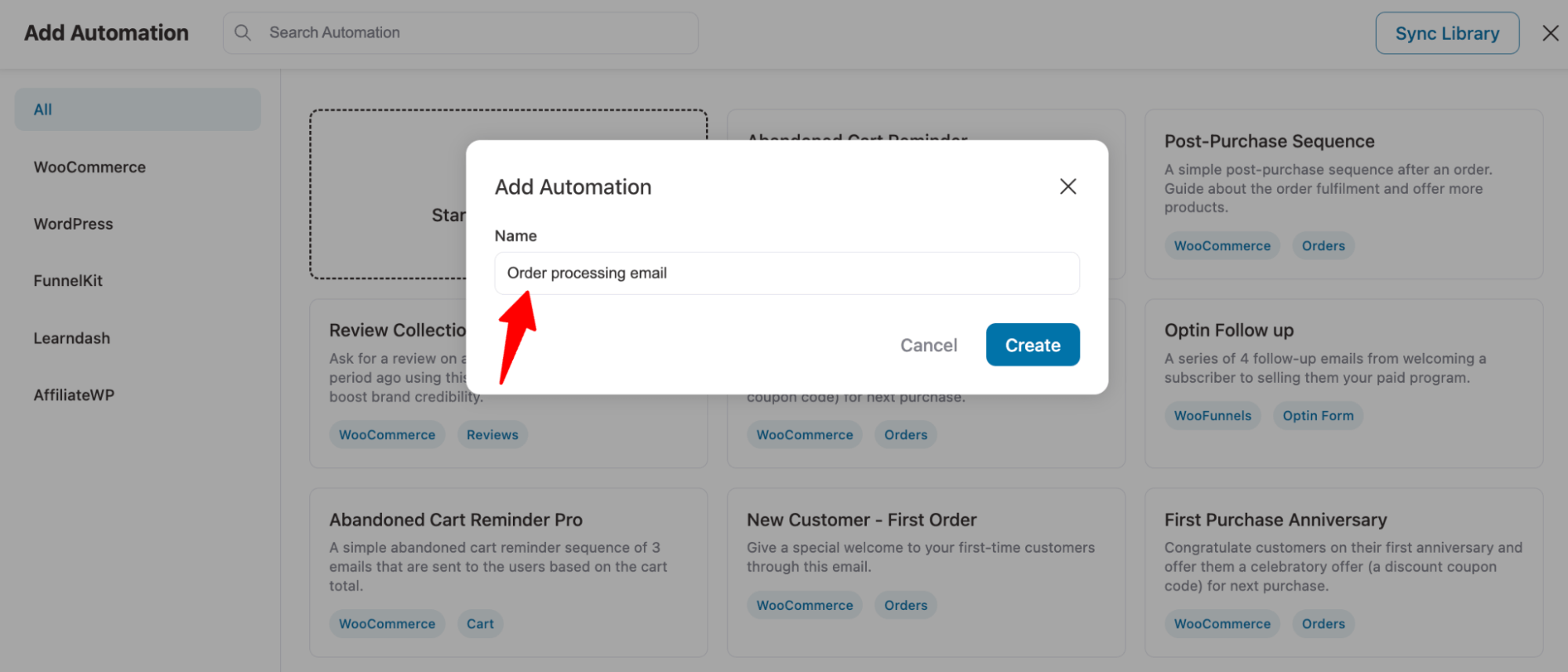Viewport: 1568px width, 672px height.
Task: Open the WooCommerce category
Action: coord(89,167)
